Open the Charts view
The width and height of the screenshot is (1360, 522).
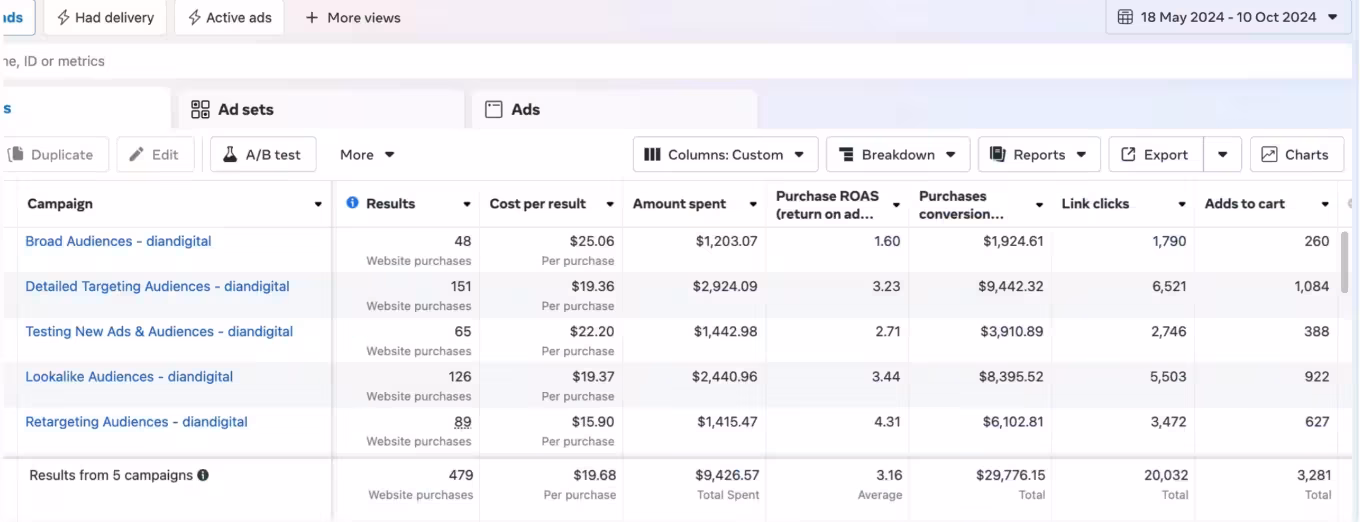pyautogui.click(x=1296, y=154)
